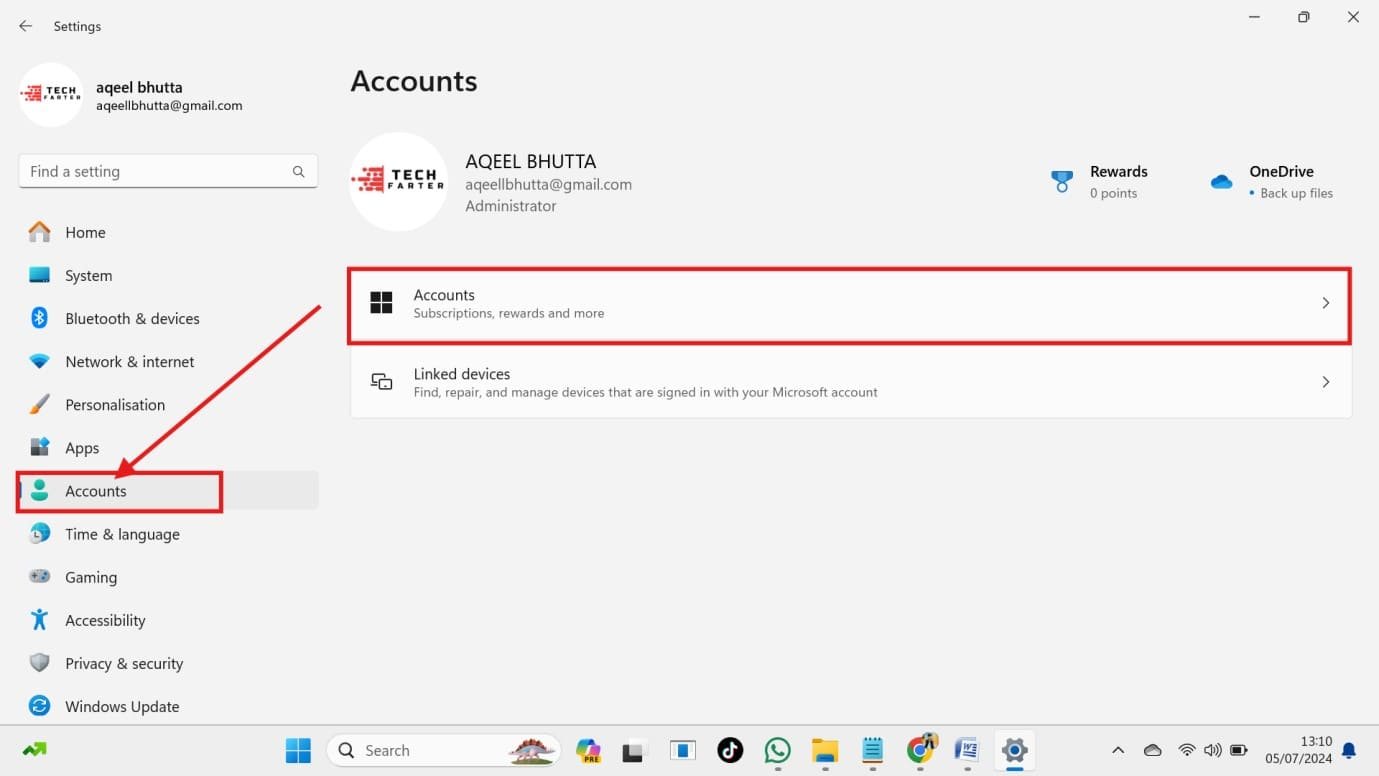Select the Personalisation brush icon
Viewport: 1379px width, 776px height.
tap(40, 405)
